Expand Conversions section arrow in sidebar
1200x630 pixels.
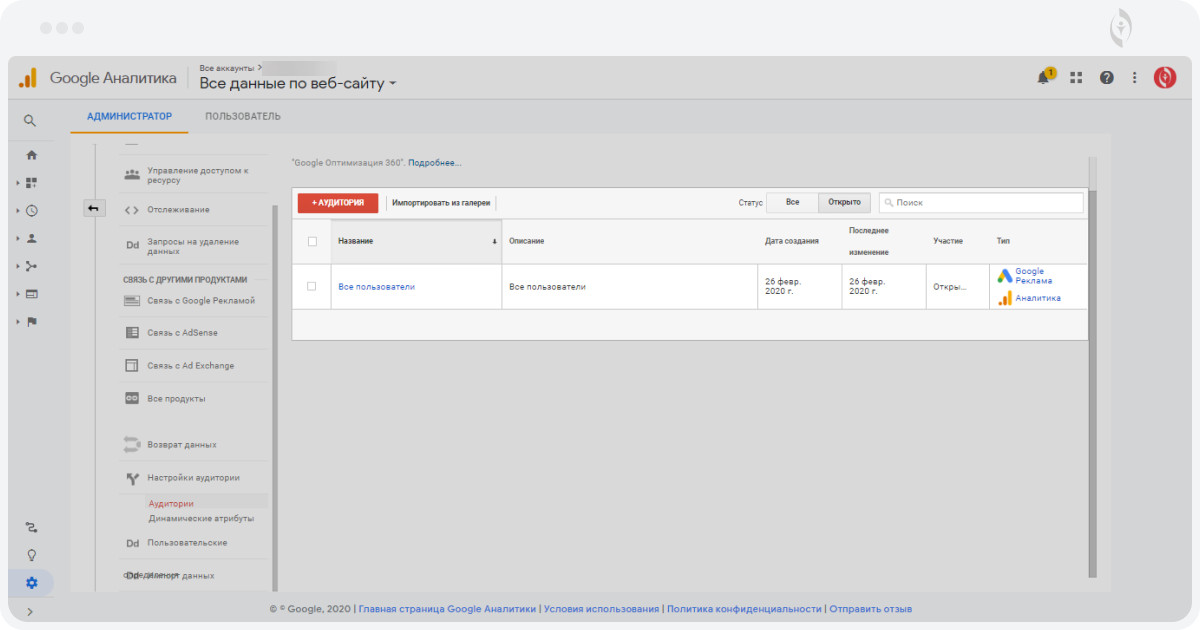[x=18, y=321]
